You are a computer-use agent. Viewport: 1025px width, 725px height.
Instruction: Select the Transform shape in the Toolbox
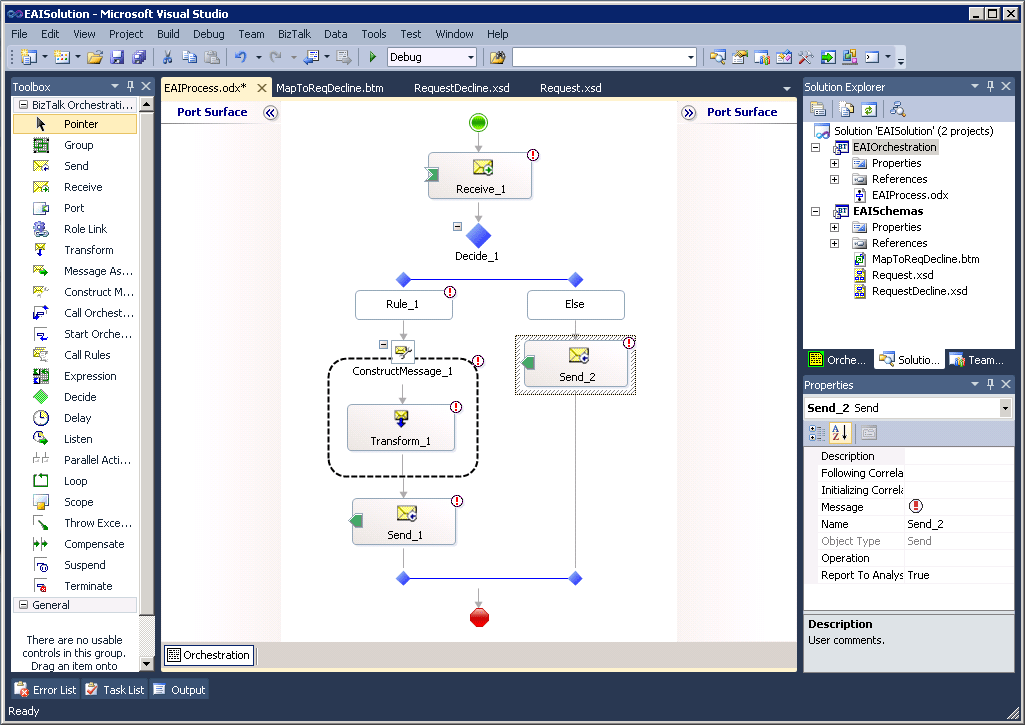pyautogui.click(x=72, y=249)
